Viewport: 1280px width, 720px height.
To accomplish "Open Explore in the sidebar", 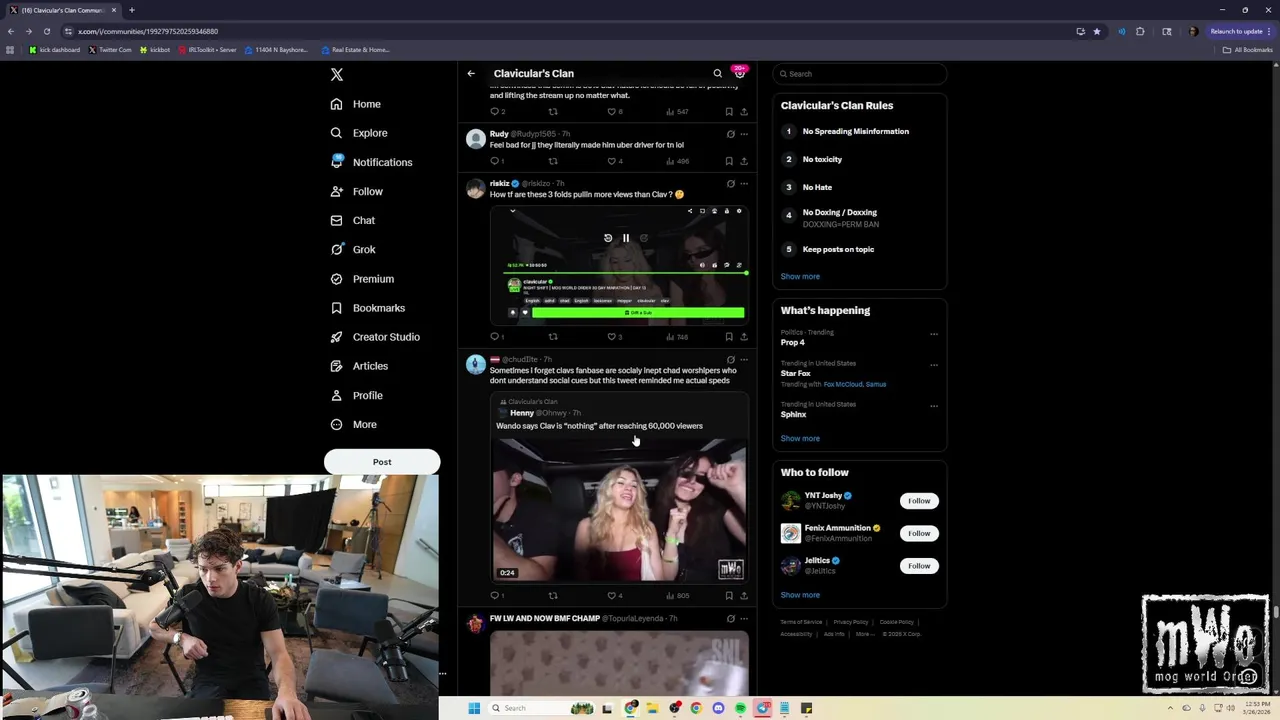I will click(358, 133).
